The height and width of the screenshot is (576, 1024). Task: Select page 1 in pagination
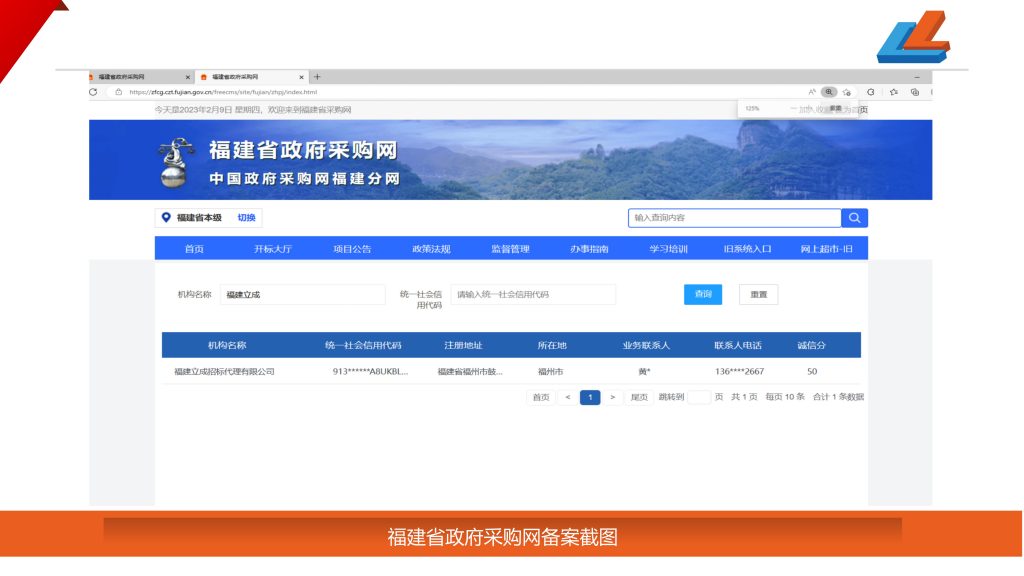tap(590, 398)
